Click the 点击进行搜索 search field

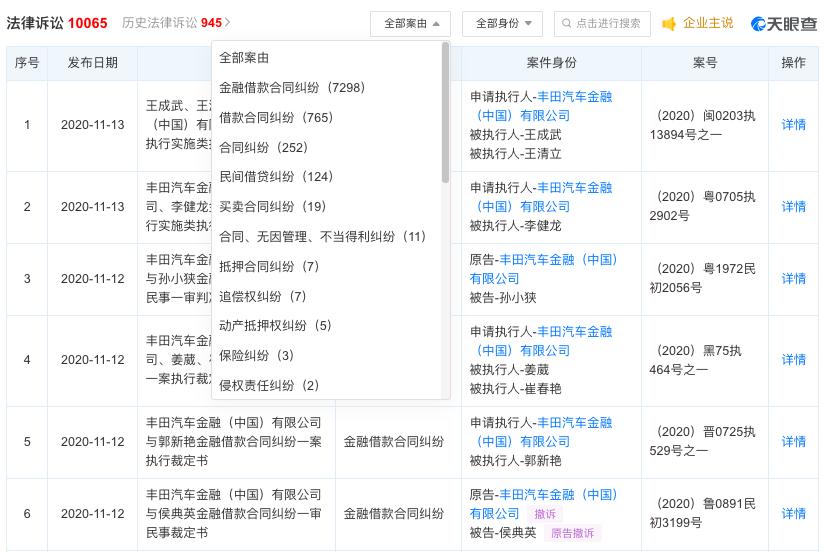tap(602, 24)
